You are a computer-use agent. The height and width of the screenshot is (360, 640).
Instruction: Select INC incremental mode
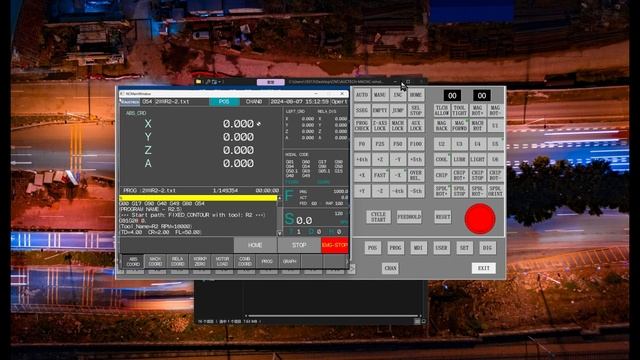pyautogui.click(x=398, y=95)
